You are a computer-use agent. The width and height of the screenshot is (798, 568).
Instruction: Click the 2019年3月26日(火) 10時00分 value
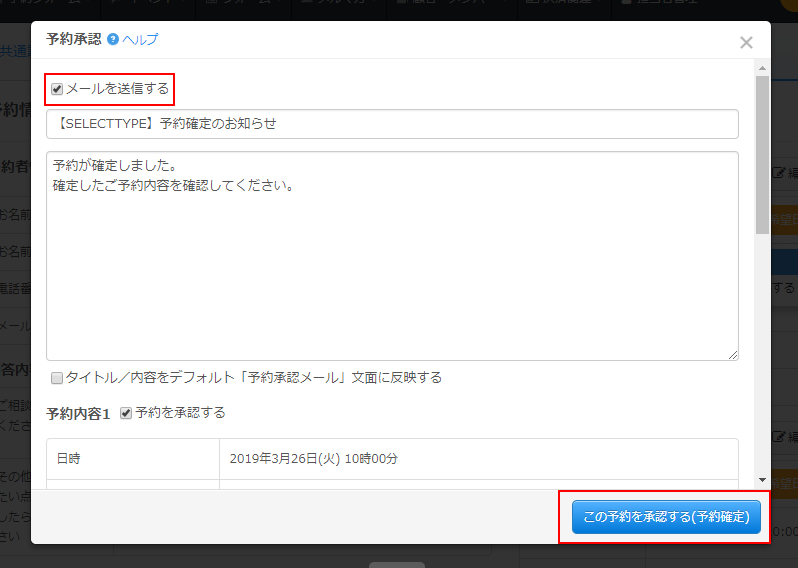(313, 459)
